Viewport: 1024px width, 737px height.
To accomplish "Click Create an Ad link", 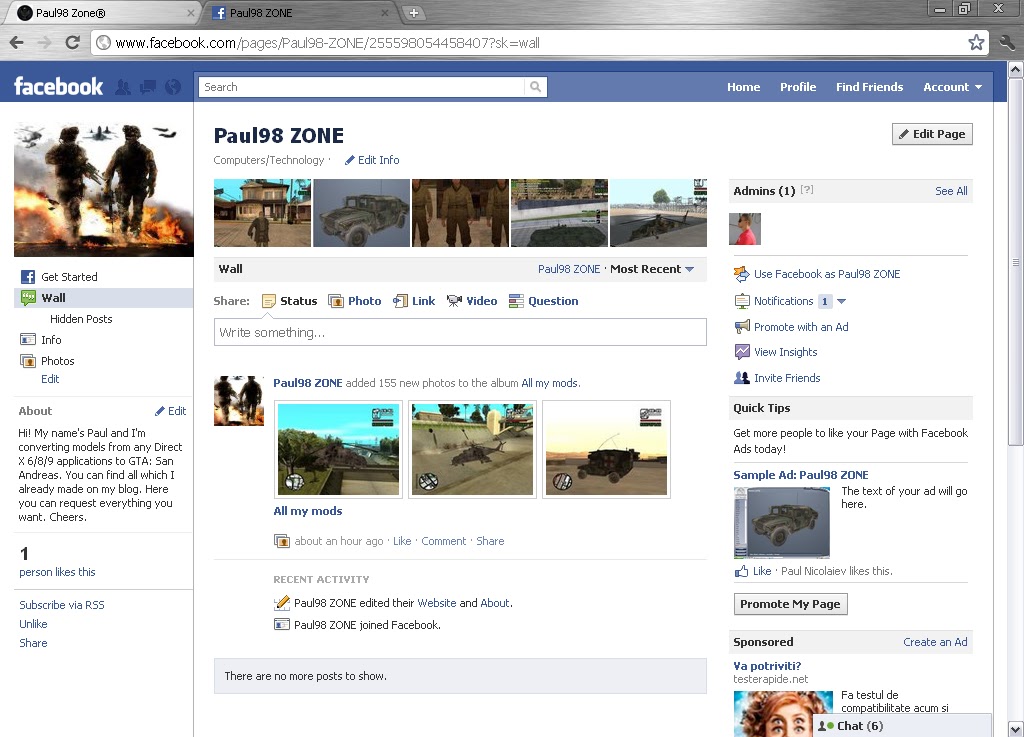I will pyautogui.click(x=935, y=642).
